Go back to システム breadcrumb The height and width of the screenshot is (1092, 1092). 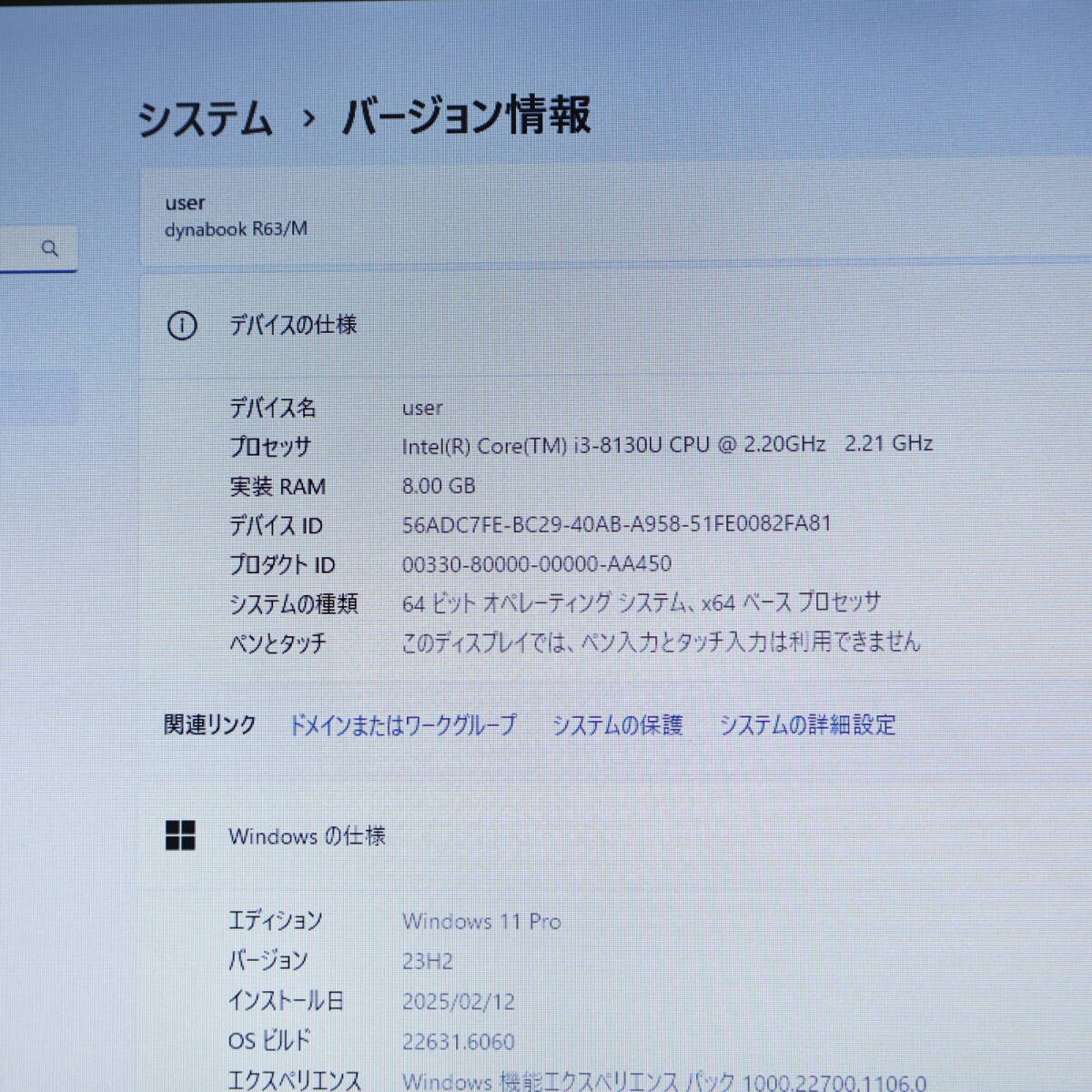tap(205, 120)
